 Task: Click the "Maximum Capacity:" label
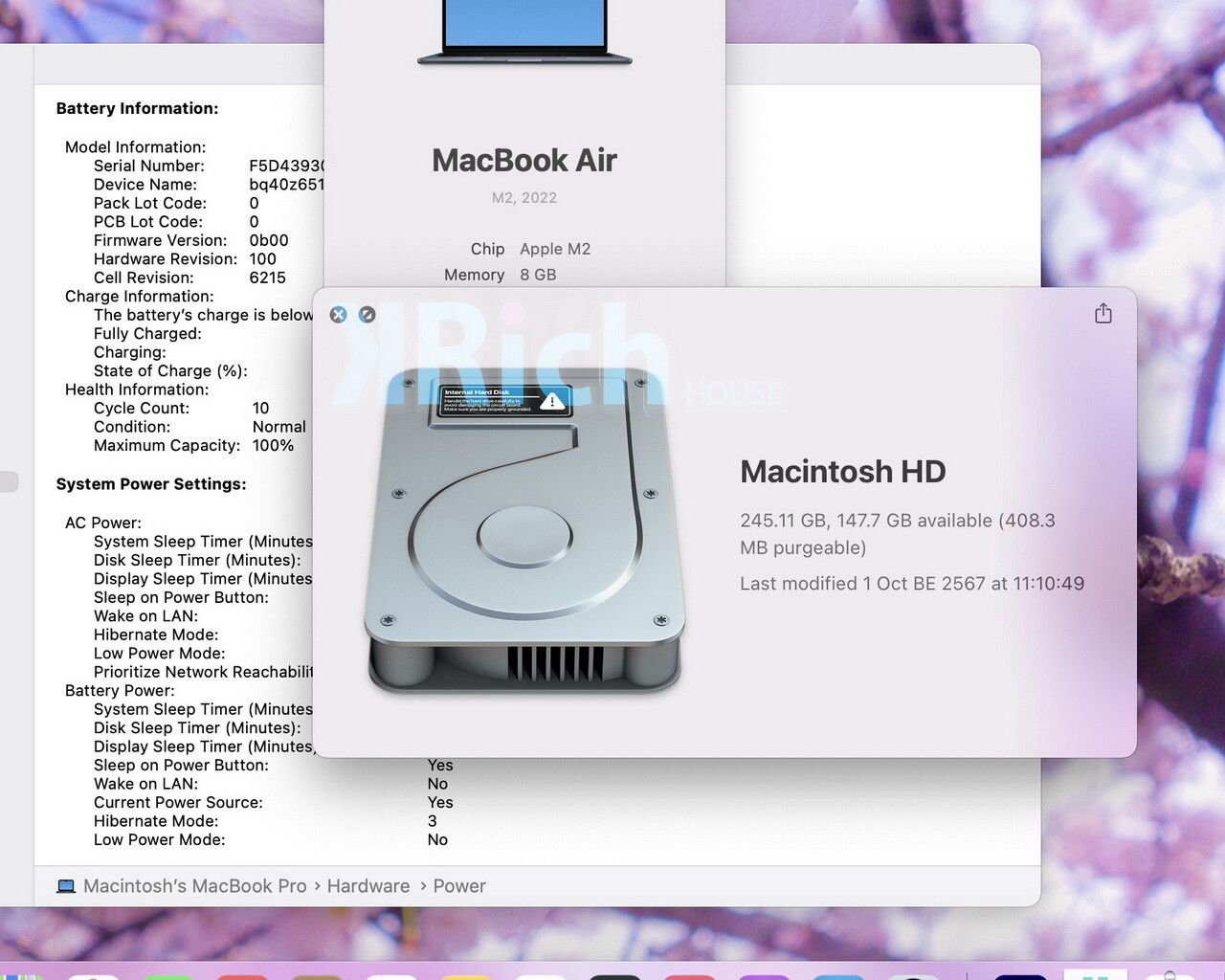(x=167, y=446)
